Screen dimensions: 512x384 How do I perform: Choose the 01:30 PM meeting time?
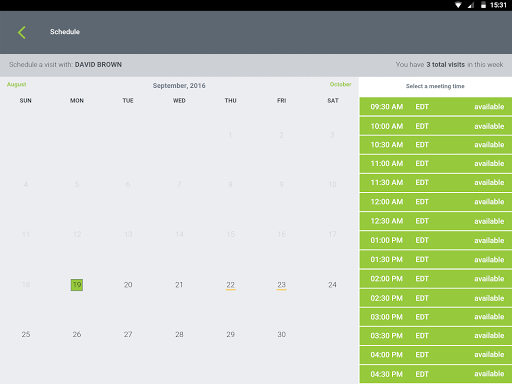coord(436,259)
